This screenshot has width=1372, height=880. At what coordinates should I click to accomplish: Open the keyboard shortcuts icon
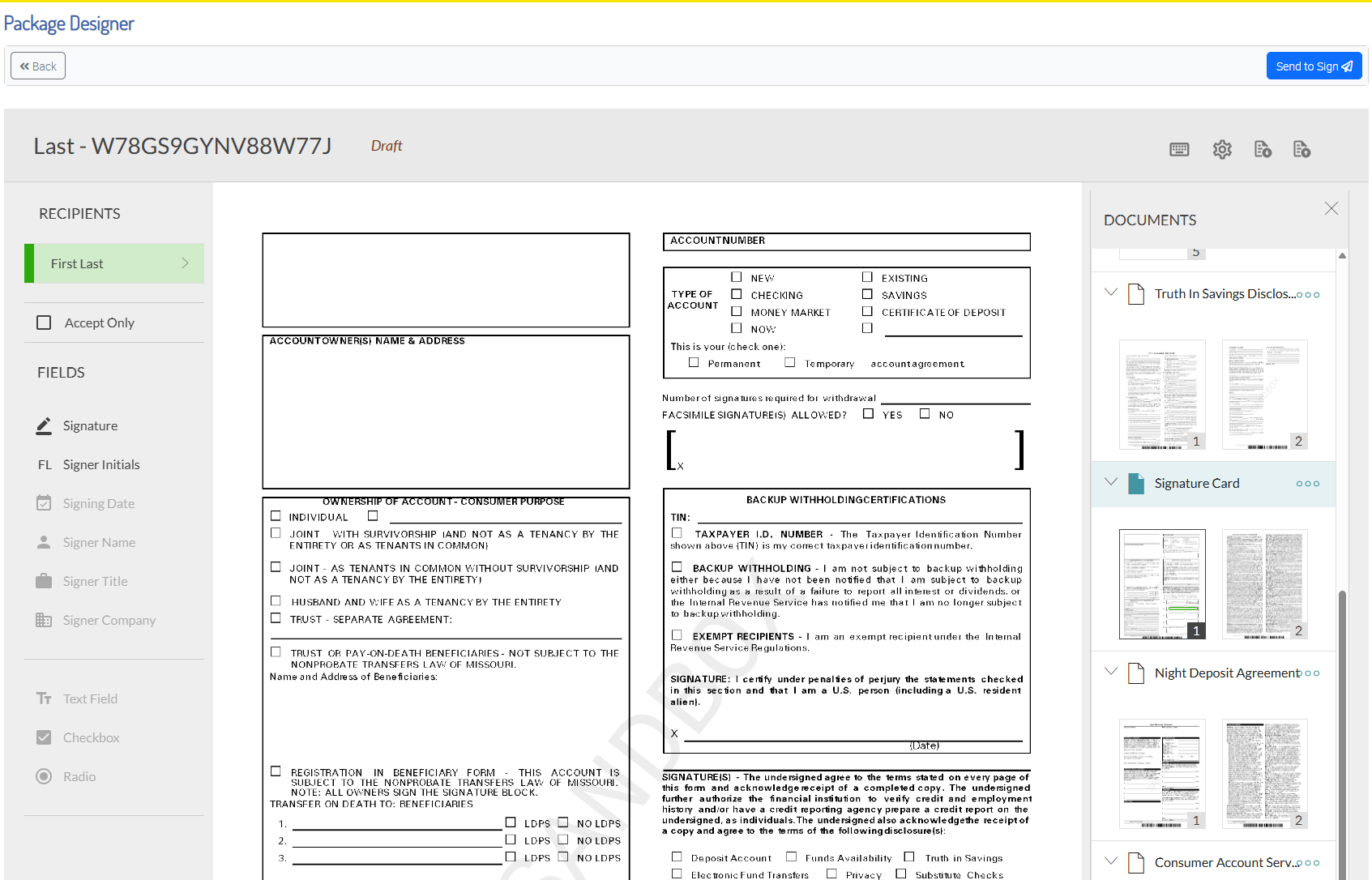(x=1179, y=149)
